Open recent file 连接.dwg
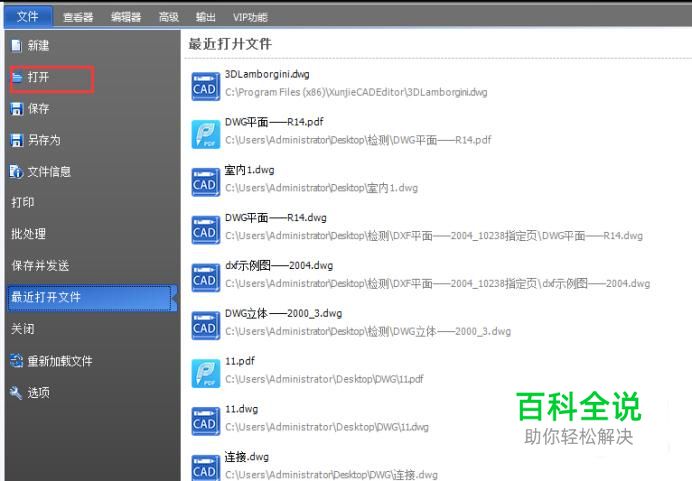The image size is (692, 481). (x=247, y=457)
